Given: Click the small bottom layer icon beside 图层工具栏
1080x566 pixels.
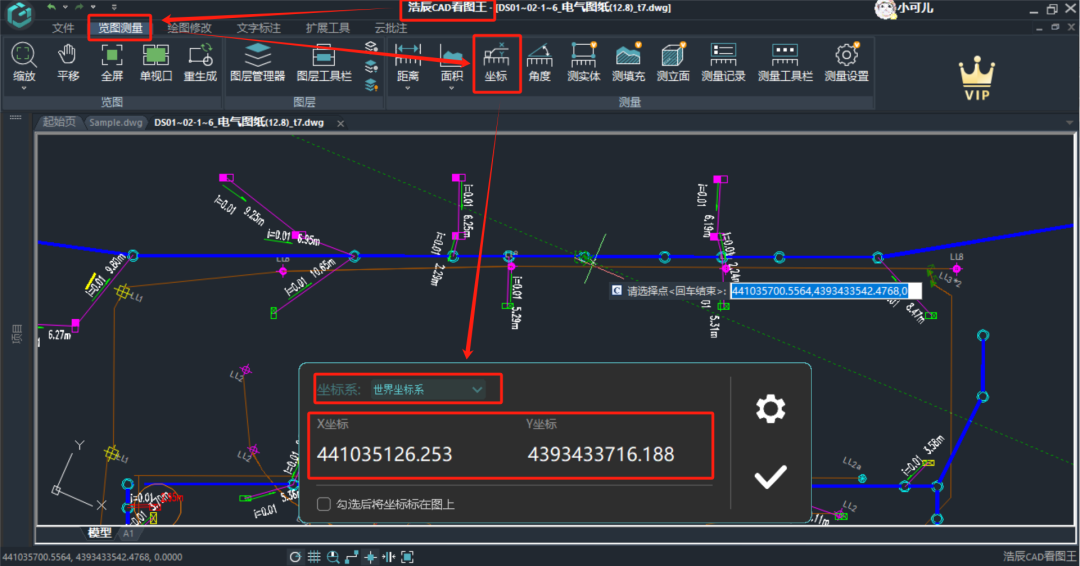Looking at the screenshot, I should click(371, 85).
